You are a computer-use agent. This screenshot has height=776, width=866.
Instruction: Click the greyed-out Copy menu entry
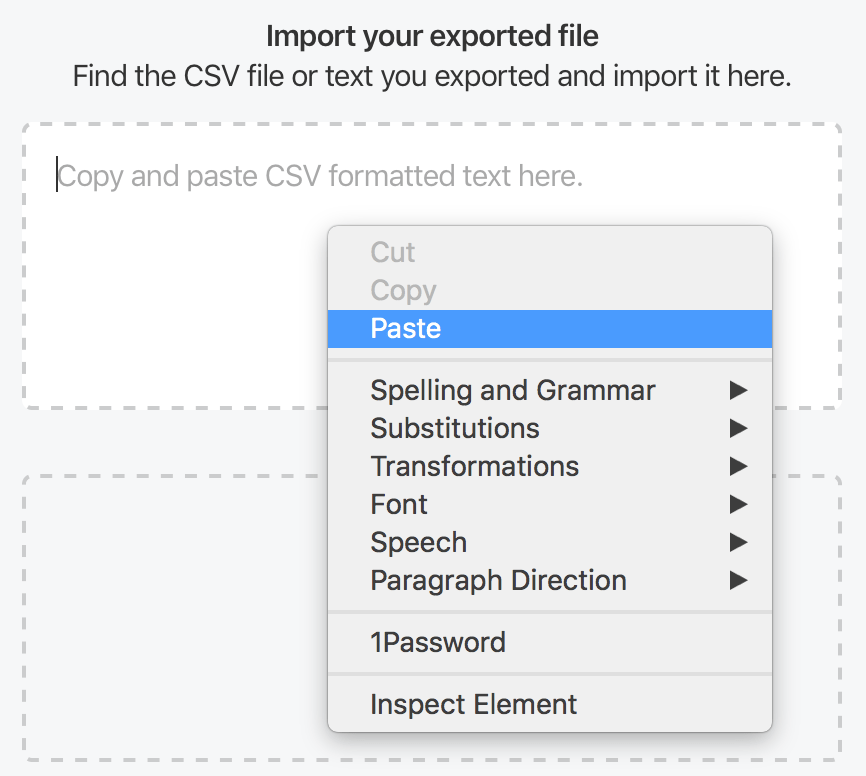click(x=403, y=291)
